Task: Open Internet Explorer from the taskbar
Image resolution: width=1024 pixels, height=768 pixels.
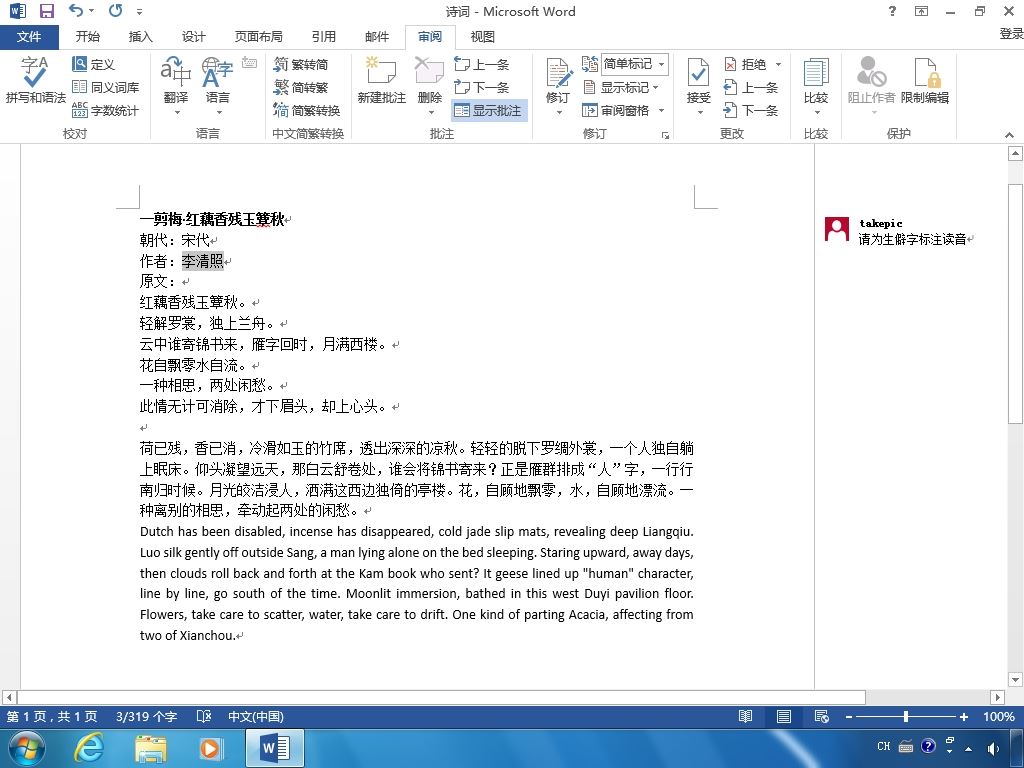Action: pos(89,747)
